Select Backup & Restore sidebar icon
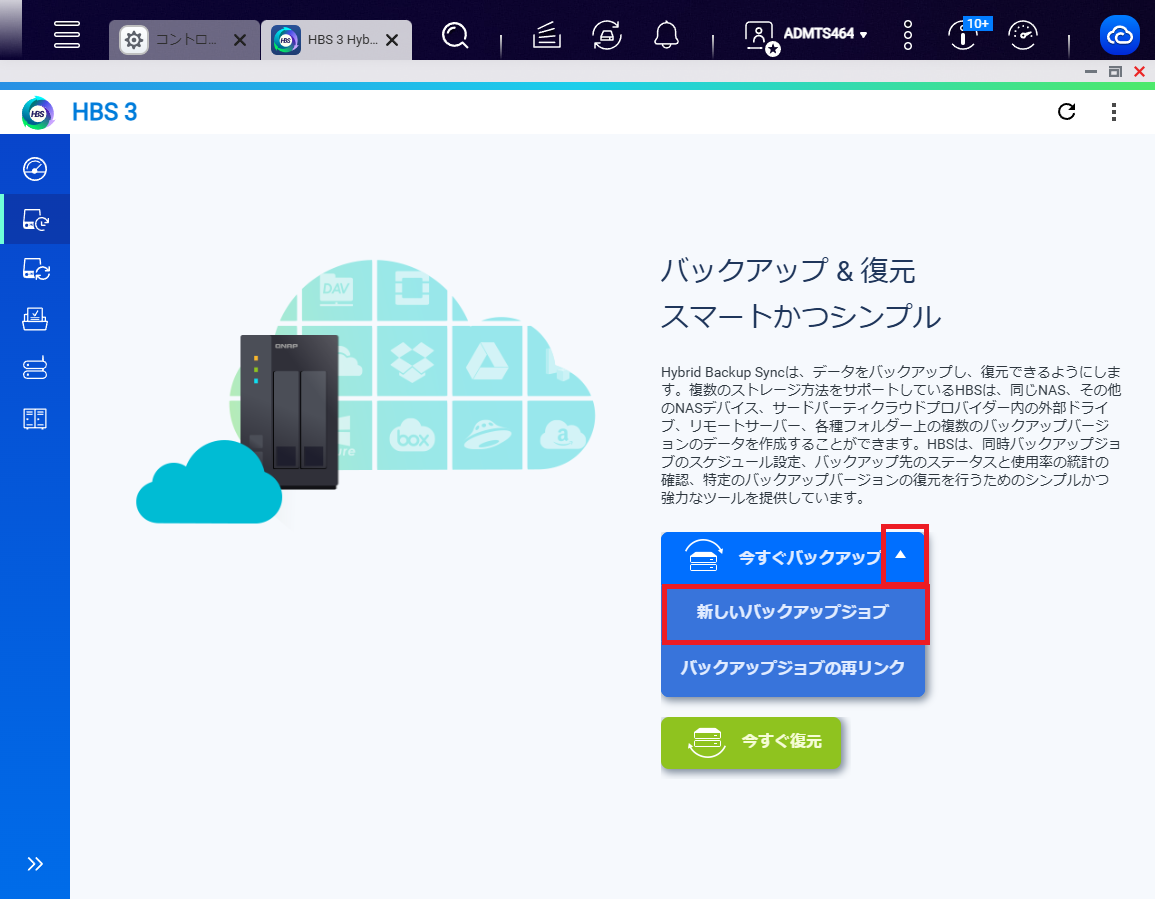The image size is (1155, 899). tap(35, 219)
